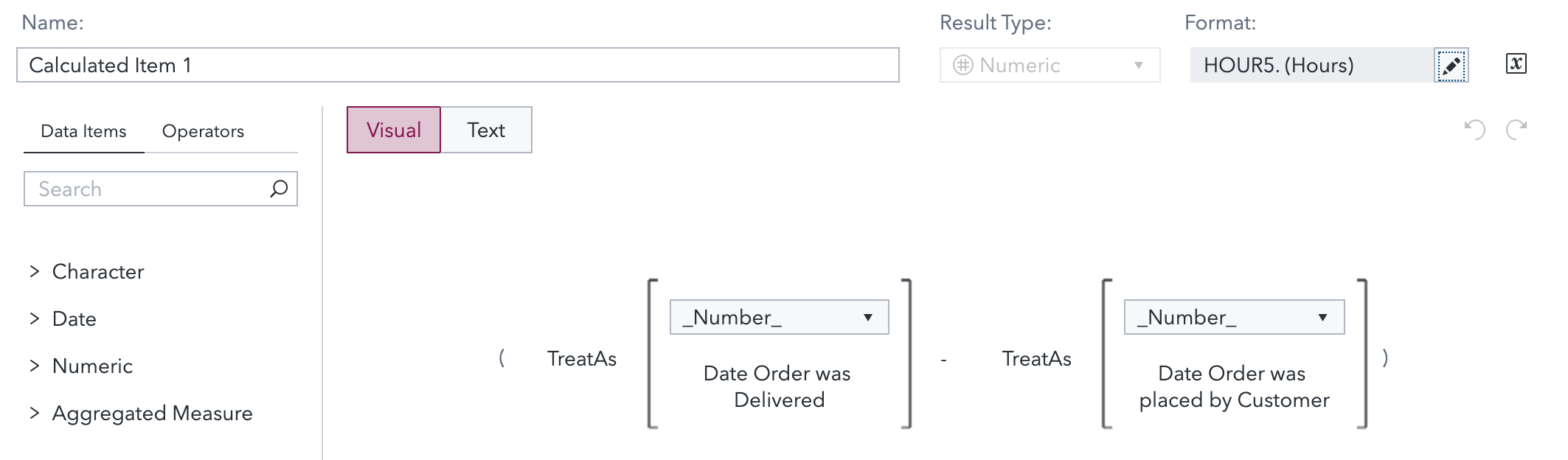Screen dimensions: 1568x460
Task: Click the edit format pencil icon
Action: coord(1451,66)
